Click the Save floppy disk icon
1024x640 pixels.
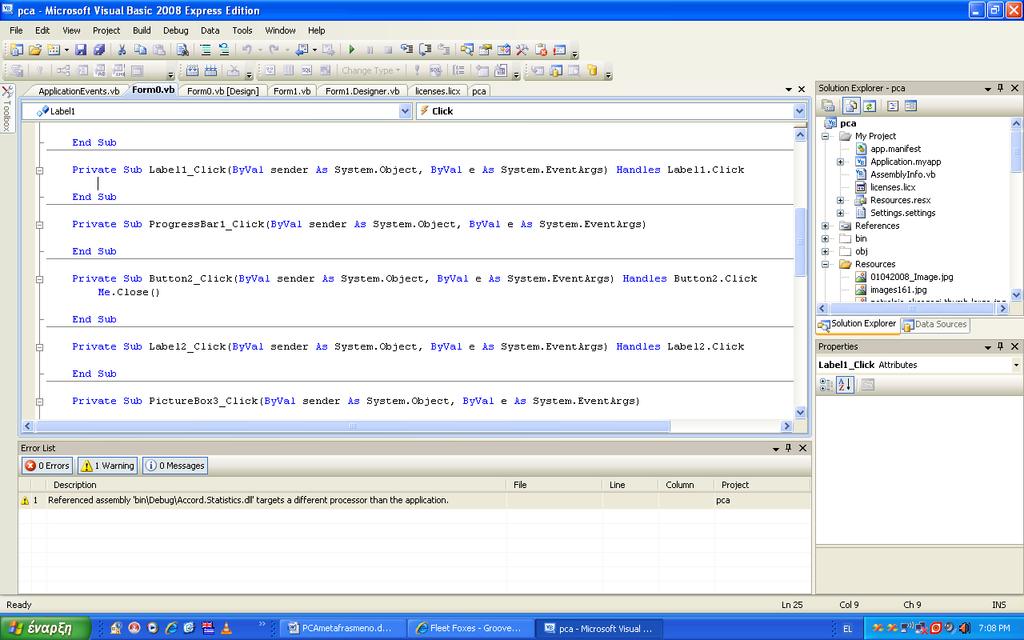coord(80,50)
